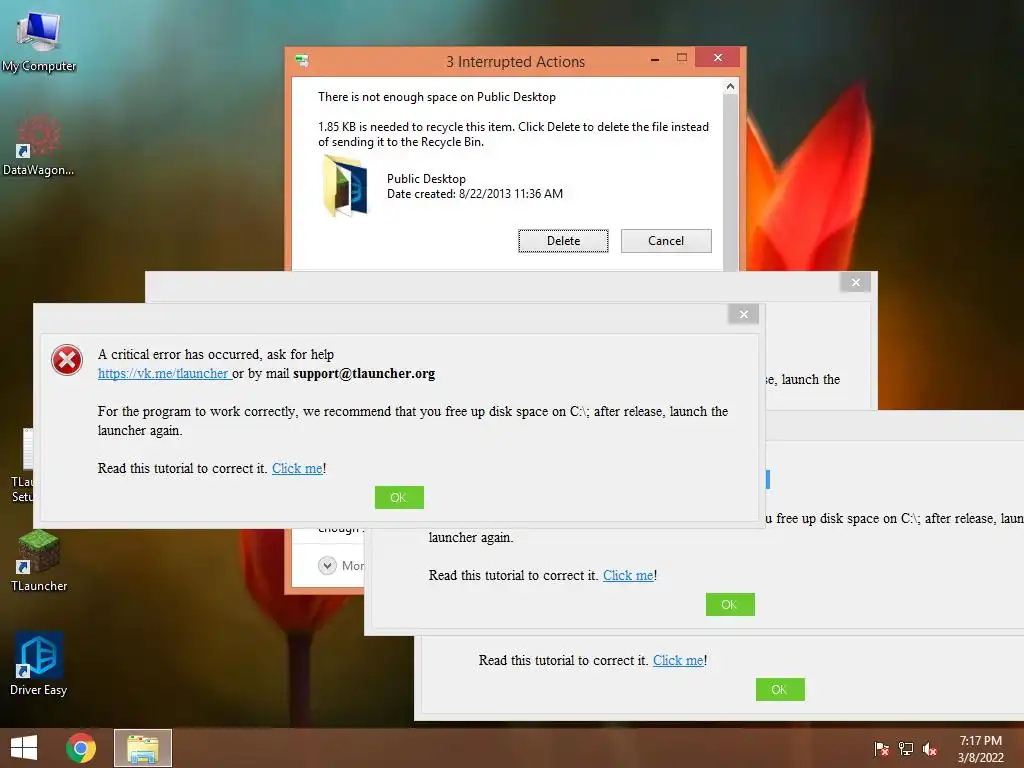Close the 3 Interrupted Actions window

tap(718, 57)
